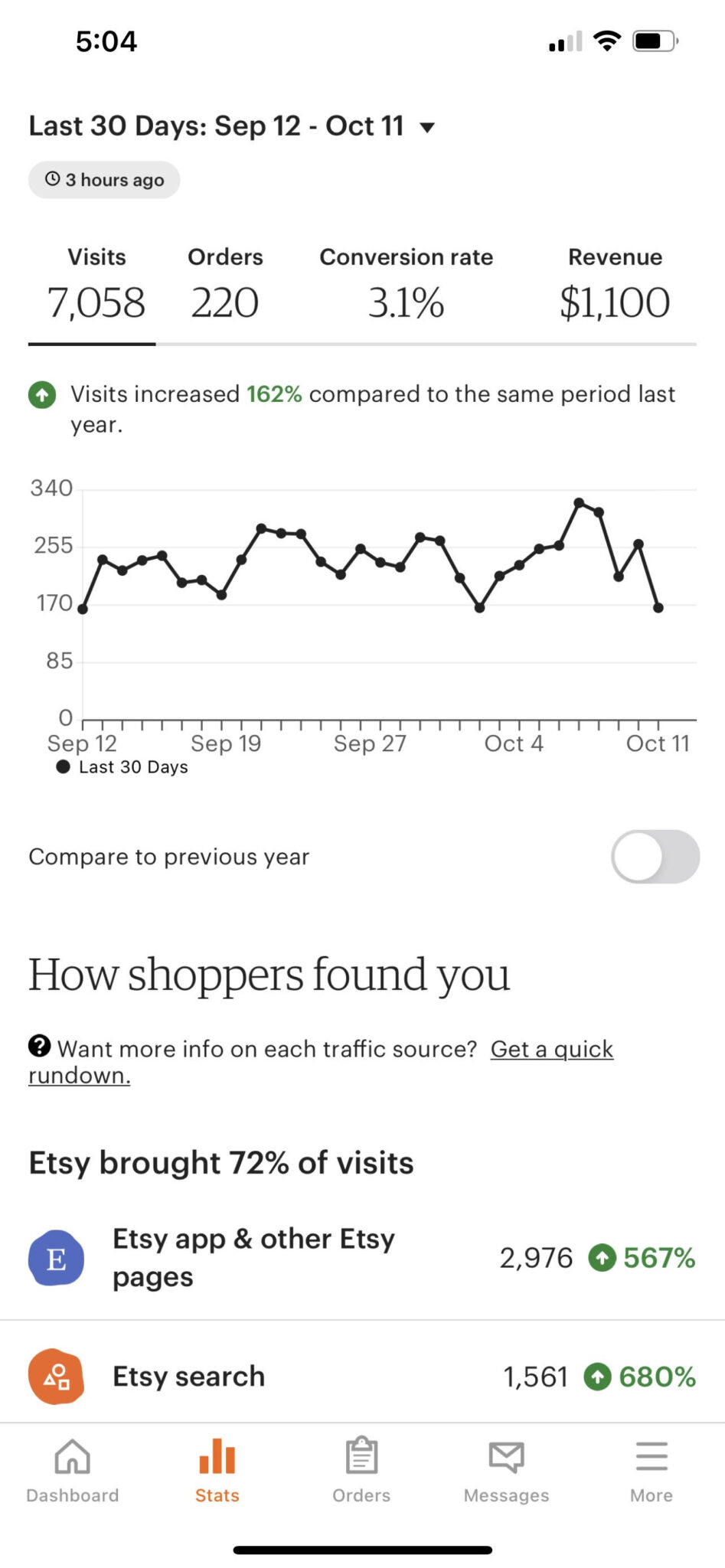Open the Last 30 Days date range dropdown
The height and width of the screenshot is (1568, 725).
(232, 126)
